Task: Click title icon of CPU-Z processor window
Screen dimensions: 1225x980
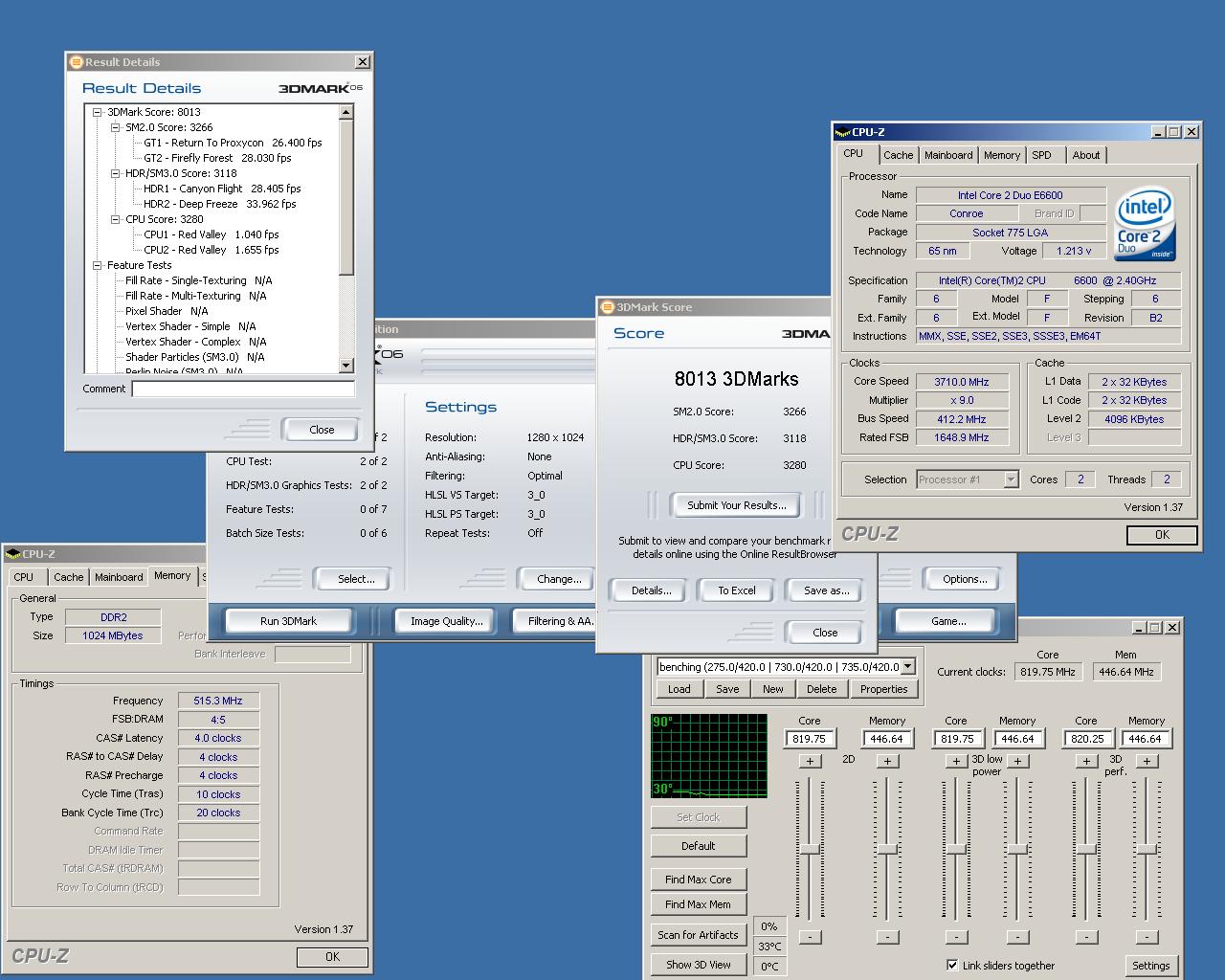Action: 842,132
